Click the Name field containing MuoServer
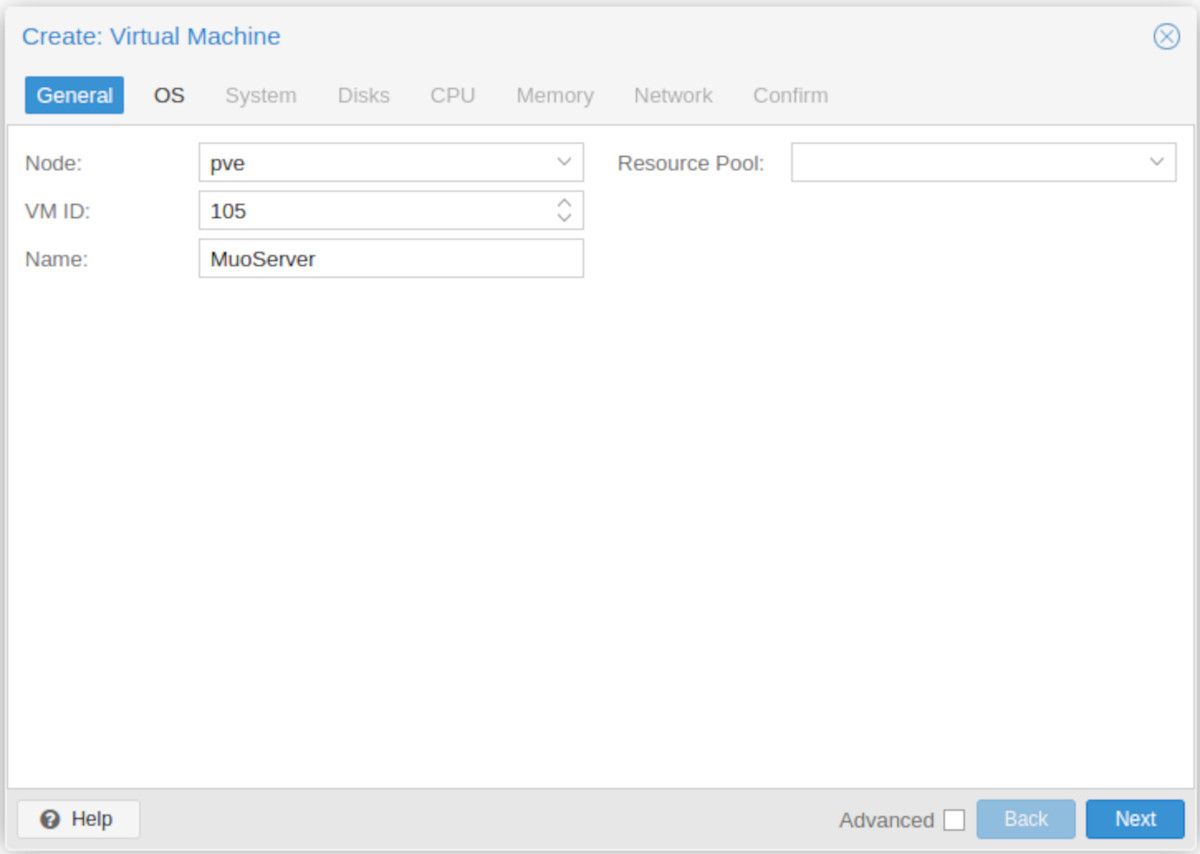Viewport: 1200px width, 854px height. coord(390,259)
